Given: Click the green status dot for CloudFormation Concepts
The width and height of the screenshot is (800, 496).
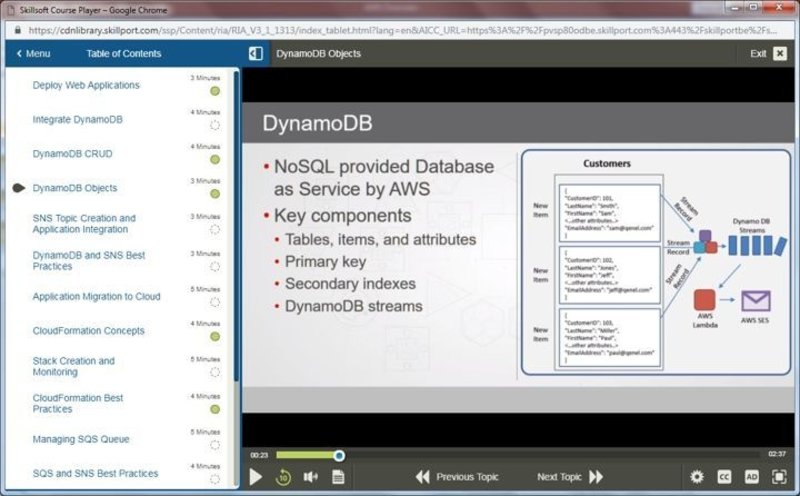Looking at the screenshot, I should click(x=215, y=337).
